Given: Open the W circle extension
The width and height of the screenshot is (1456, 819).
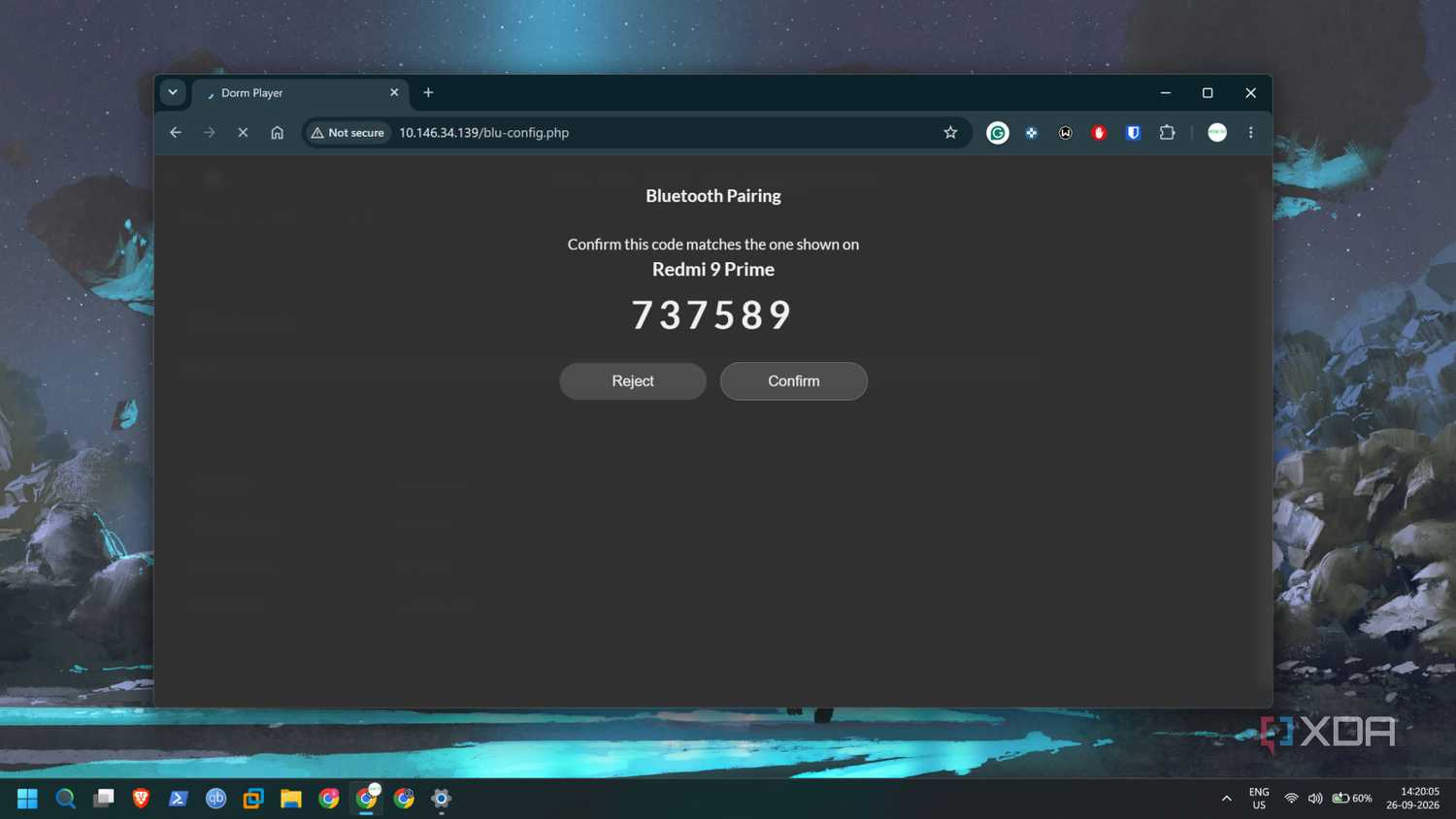Looking at the screenshot, I should pyautogui.click(x=1065, y=133).
